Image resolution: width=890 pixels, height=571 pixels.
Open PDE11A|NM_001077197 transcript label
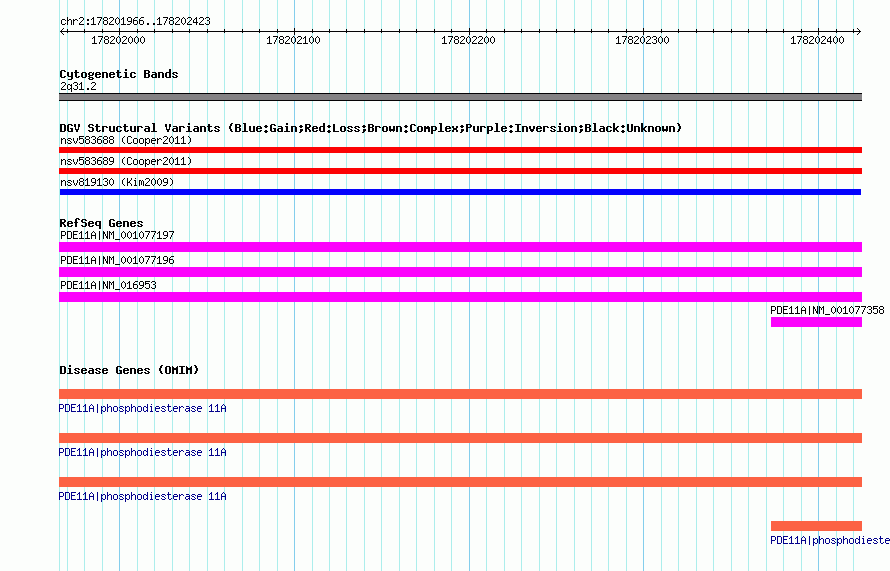point(117,235)
